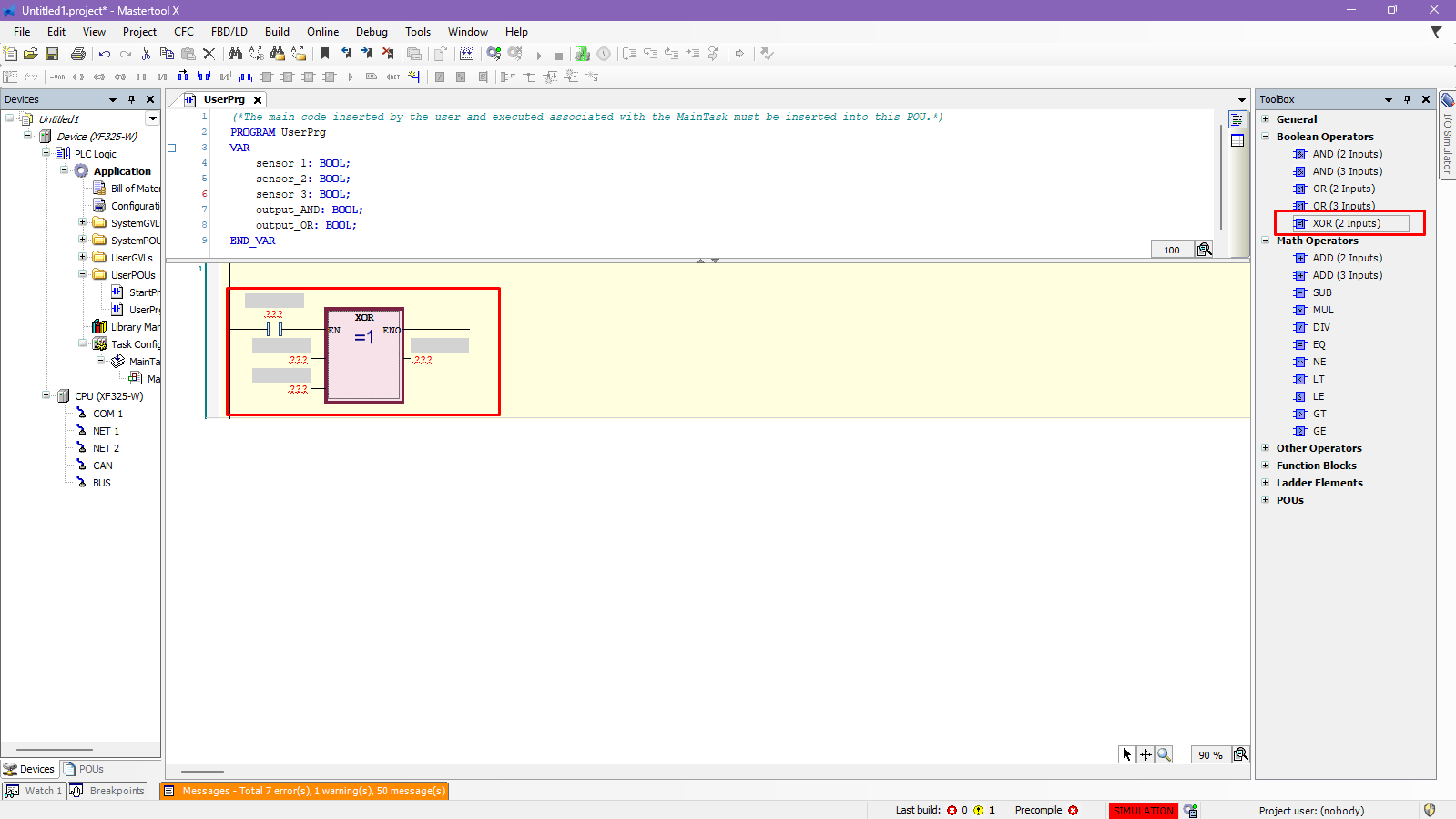Toggle the SIMULATION status indicator

coord(1143,810)
